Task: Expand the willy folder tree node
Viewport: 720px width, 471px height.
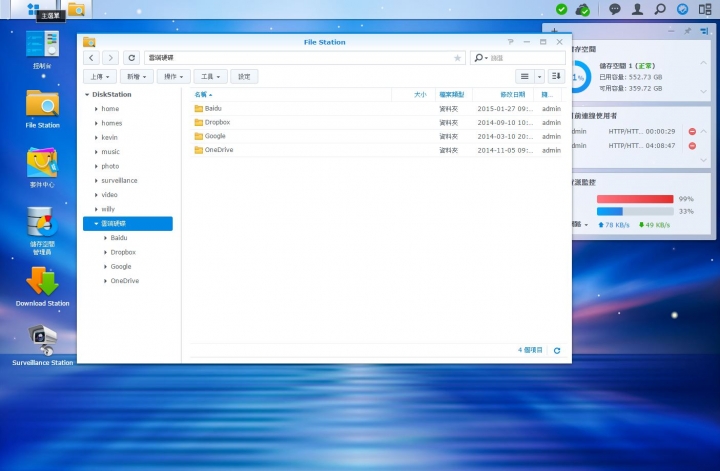Action: coord(96,209)
